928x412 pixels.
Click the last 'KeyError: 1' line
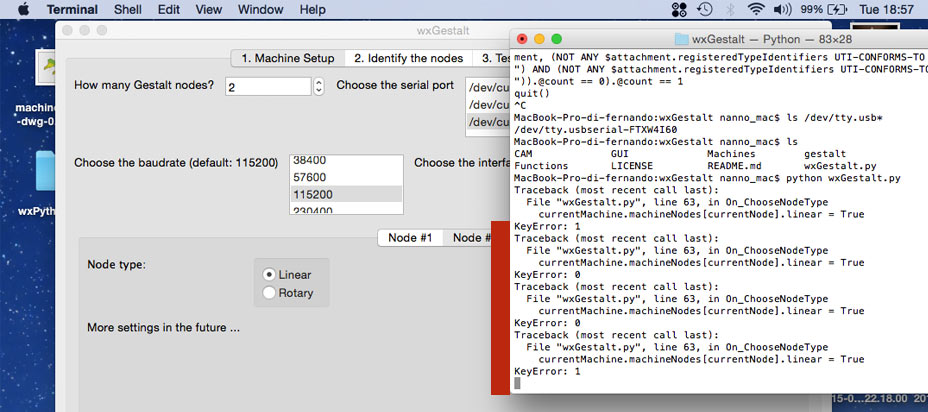[x=547, y=371]
